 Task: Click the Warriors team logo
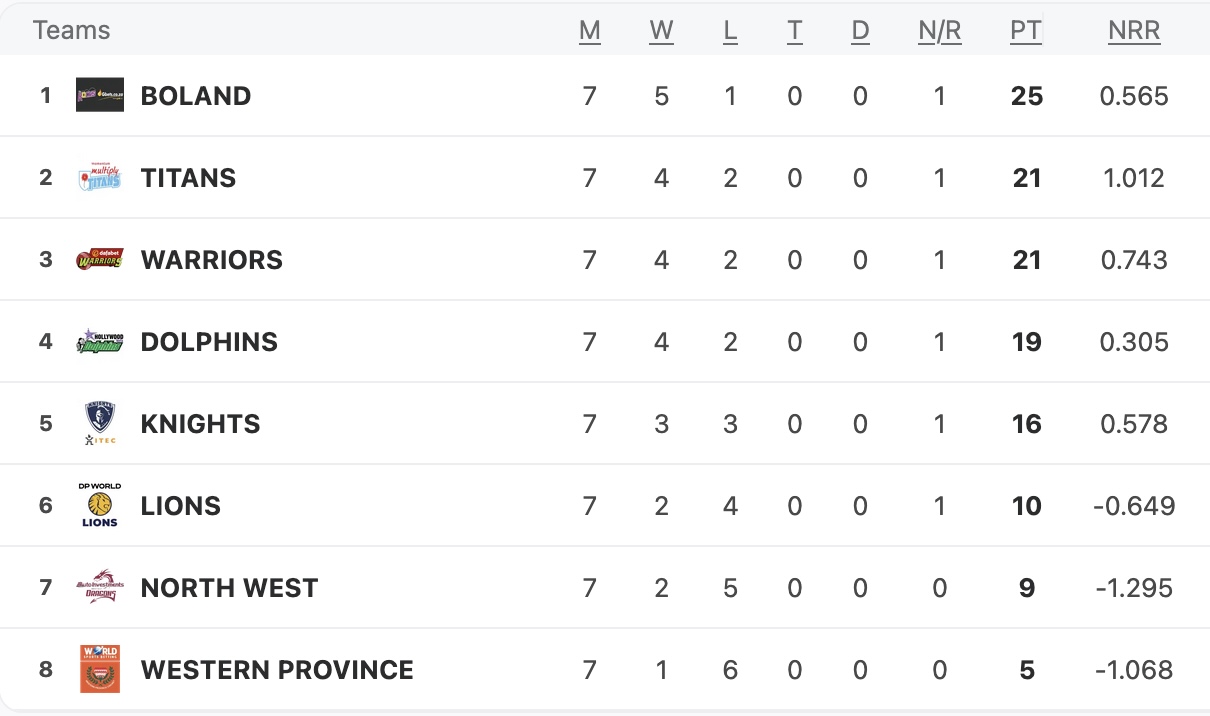[100, 260]
